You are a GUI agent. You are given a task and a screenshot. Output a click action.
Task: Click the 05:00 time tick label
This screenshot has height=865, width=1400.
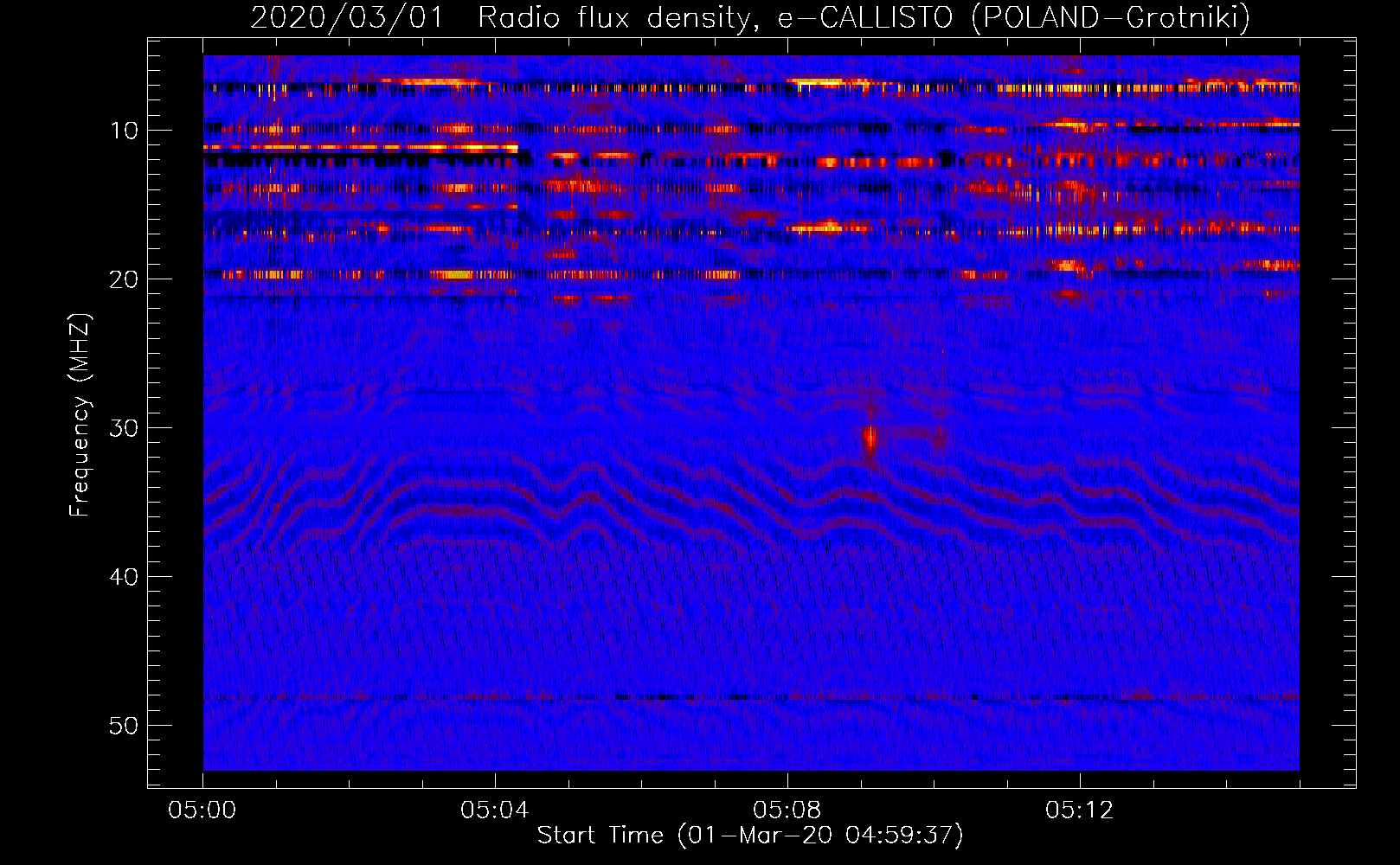202,811
